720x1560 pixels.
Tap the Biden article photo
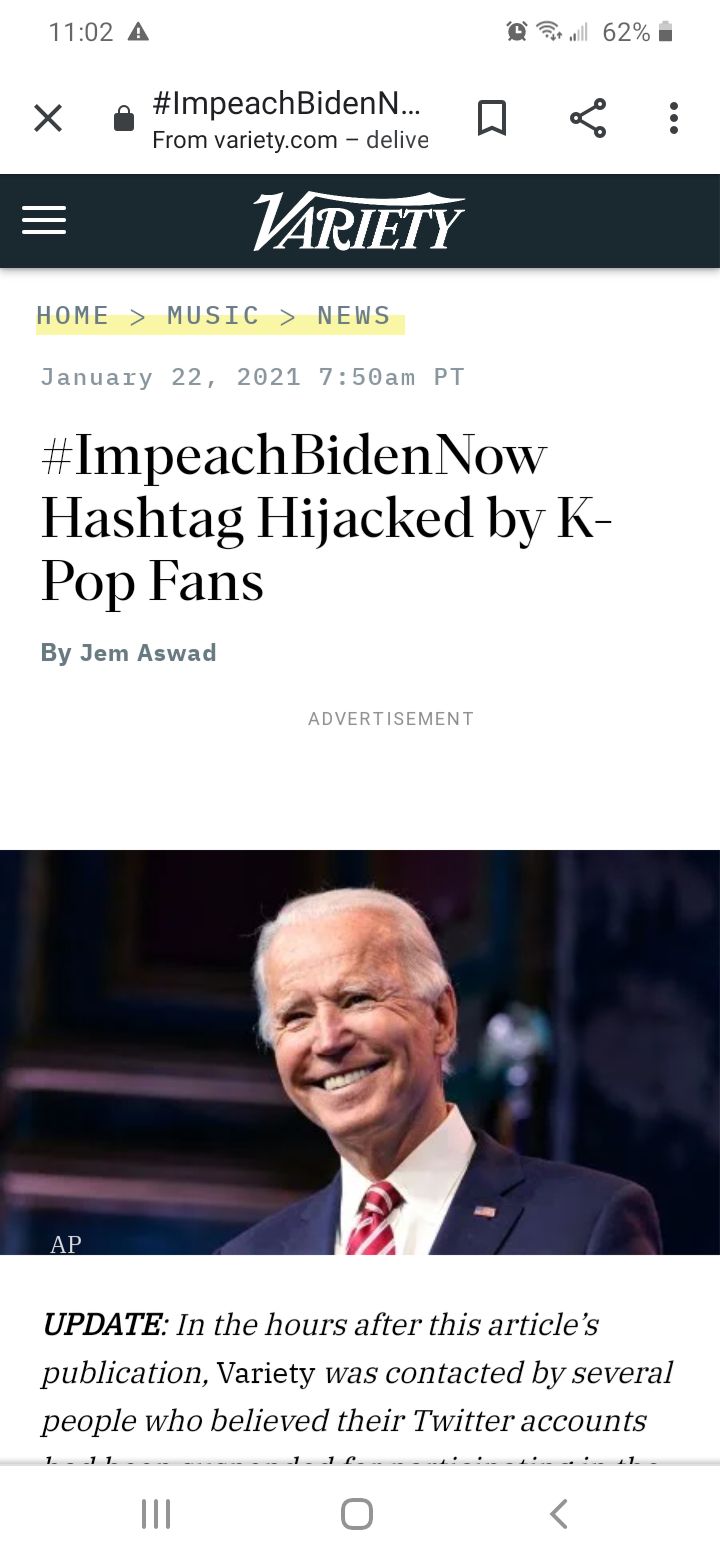[x=360, y=1052]
